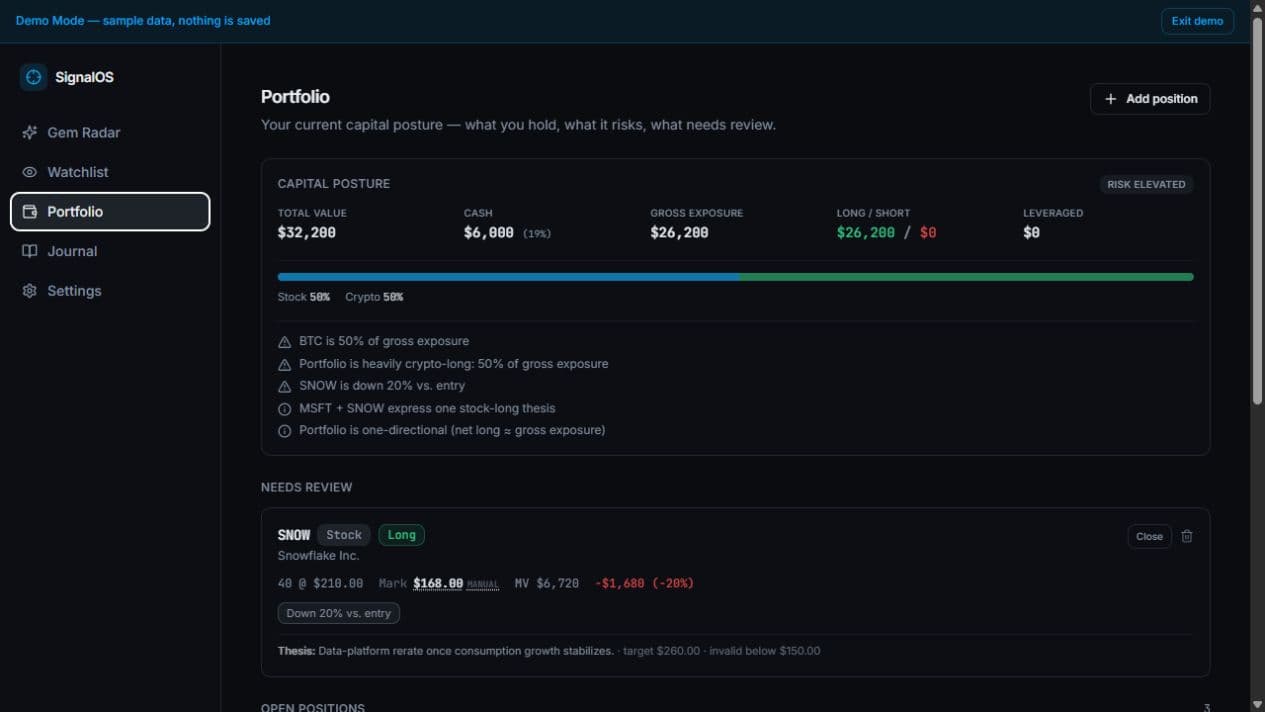Screen dimensions: 1265x712
Task: Click the Stock 50% legend label
Action: [x=304, y=297]
